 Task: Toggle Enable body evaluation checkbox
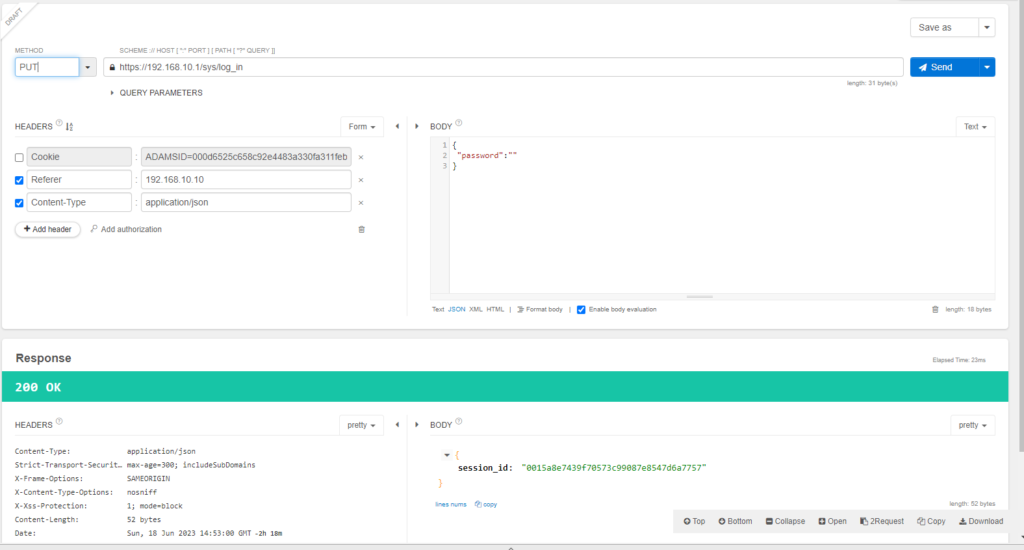[581, 310]
